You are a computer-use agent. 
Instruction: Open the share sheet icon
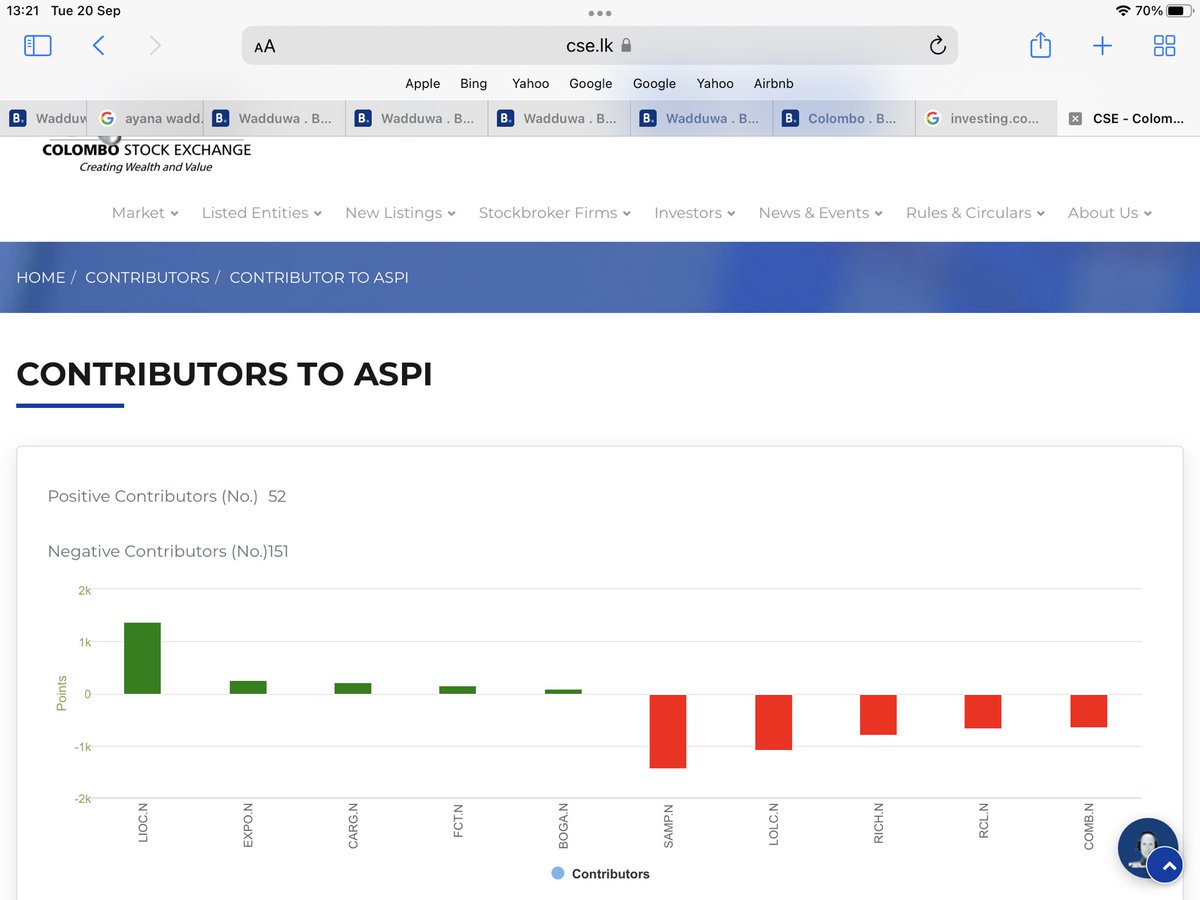pyautogui.click(x=1040, y=45)
